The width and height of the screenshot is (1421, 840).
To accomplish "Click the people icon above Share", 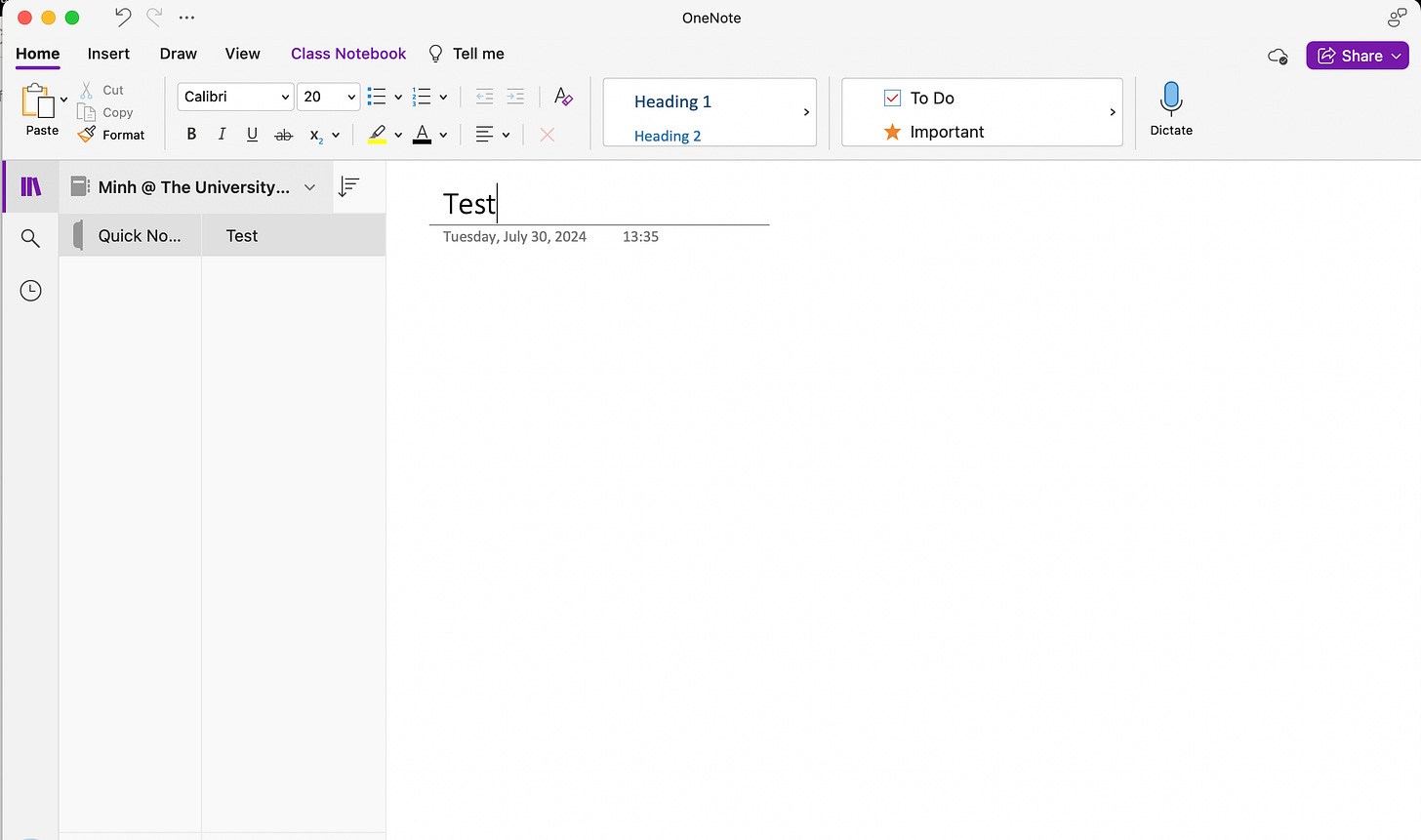I will pos(1397,18).
